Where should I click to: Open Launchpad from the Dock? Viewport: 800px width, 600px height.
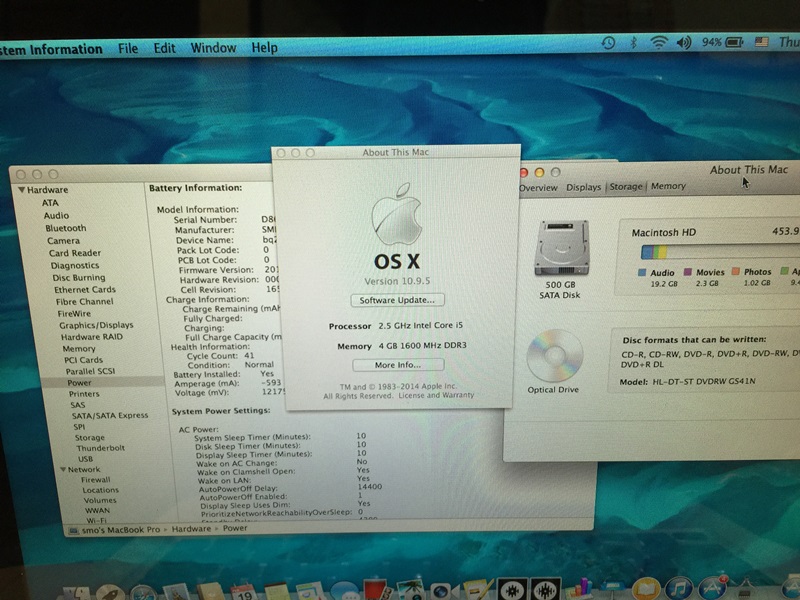109,593
